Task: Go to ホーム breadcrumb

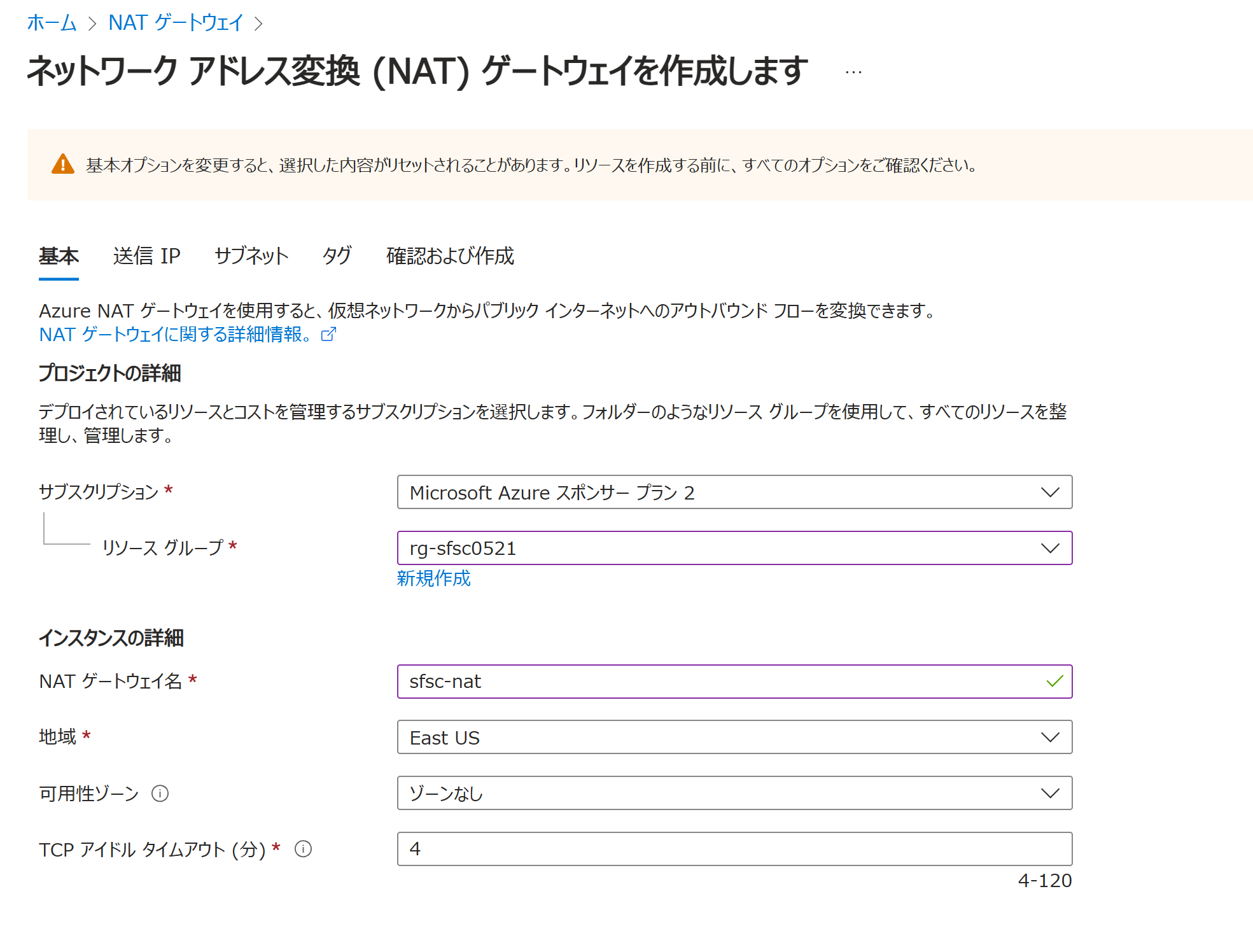Action: point(52,23)
